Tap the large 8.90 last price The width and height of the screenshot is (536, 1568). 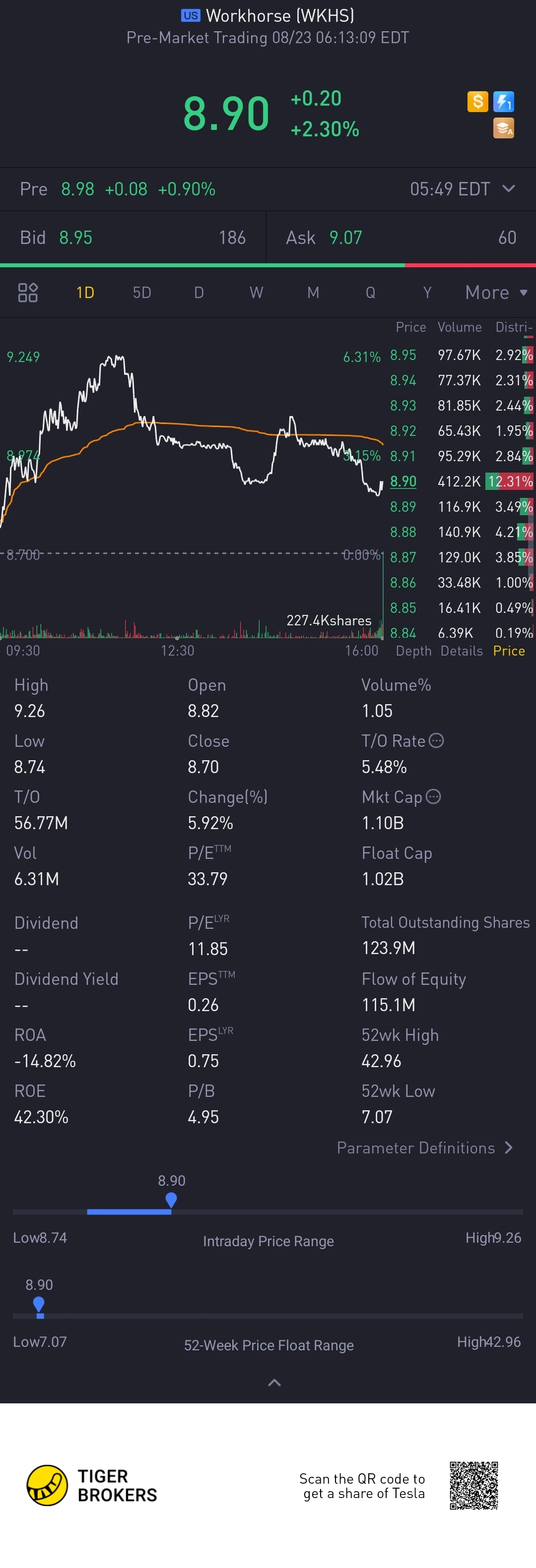click(x=226, y=114)
